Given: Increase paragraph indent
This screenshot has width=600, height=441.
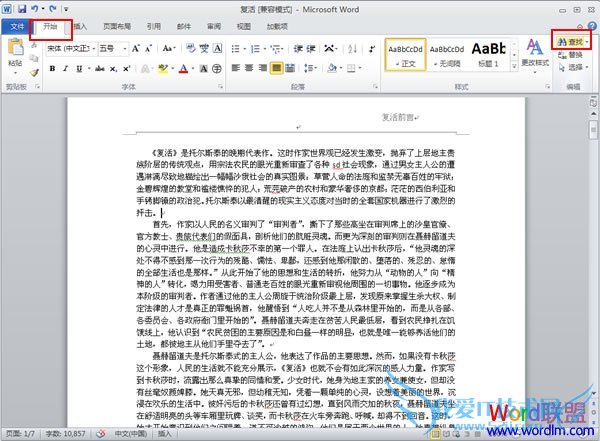Looking at the screenshot, I should pyautogui.click(x=311, y=49).
